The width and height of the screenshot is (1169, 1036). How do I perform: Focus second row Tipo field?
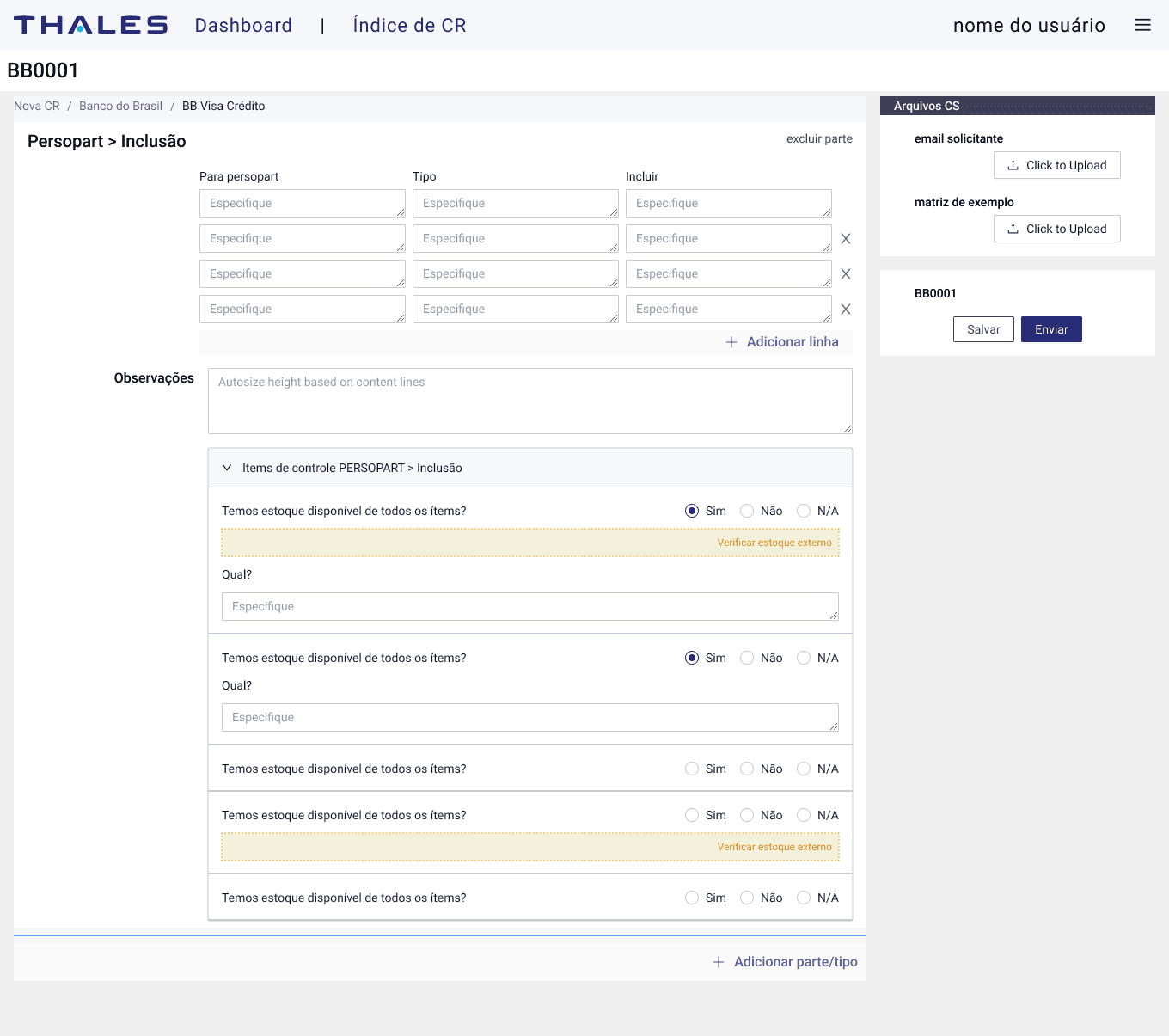click(516, 239)
